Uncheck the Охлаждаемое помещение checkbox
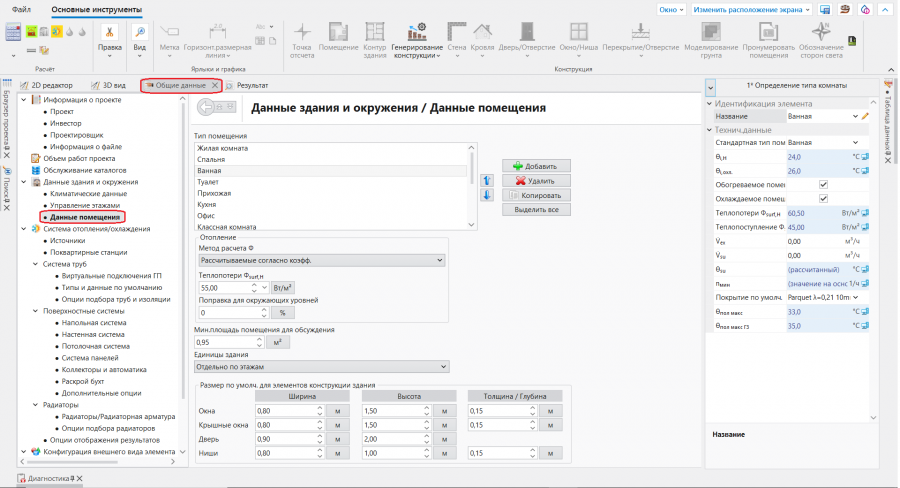Screen dimensions: 900x488 tap(823, 199)
